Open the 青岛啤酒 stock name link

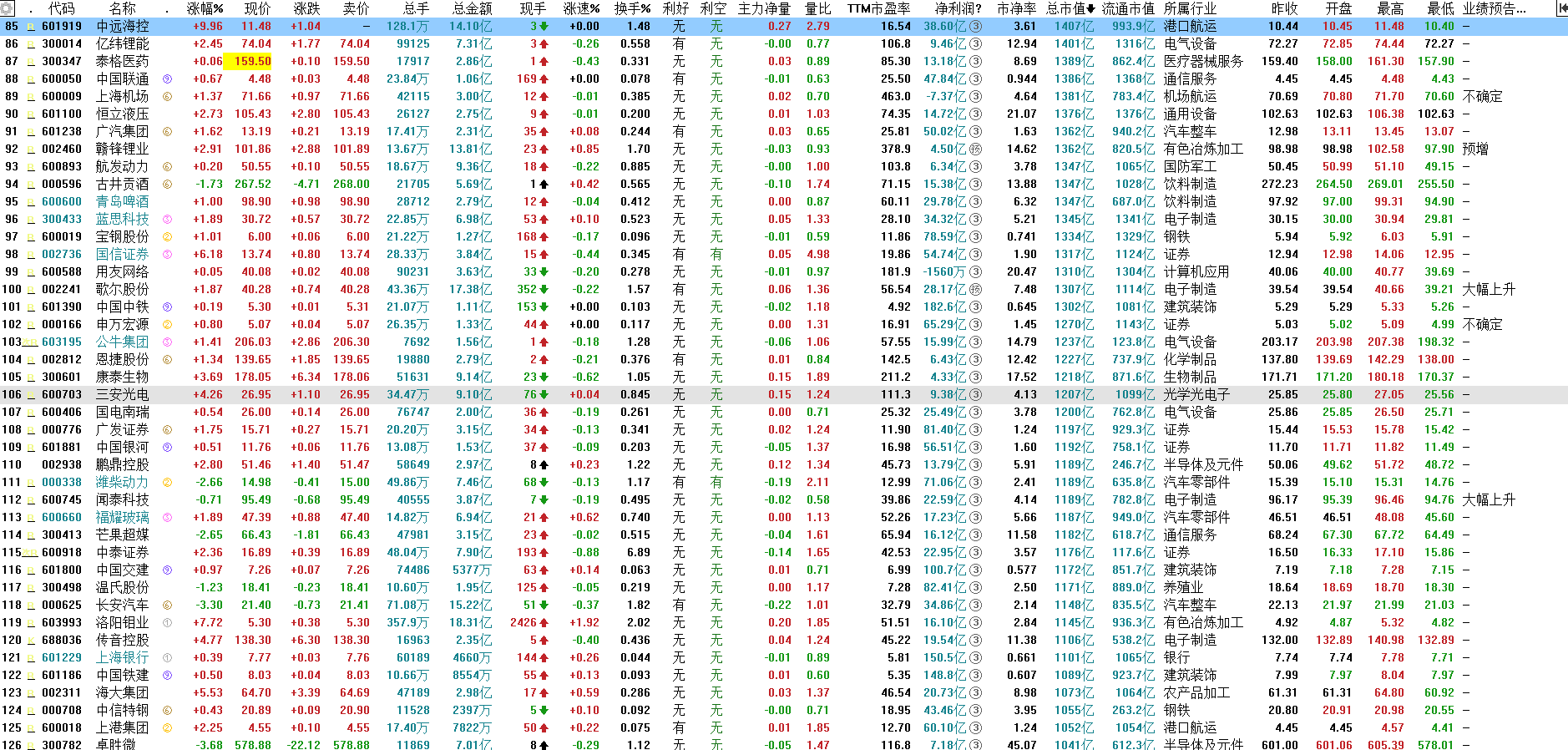(x=122, y=202)
